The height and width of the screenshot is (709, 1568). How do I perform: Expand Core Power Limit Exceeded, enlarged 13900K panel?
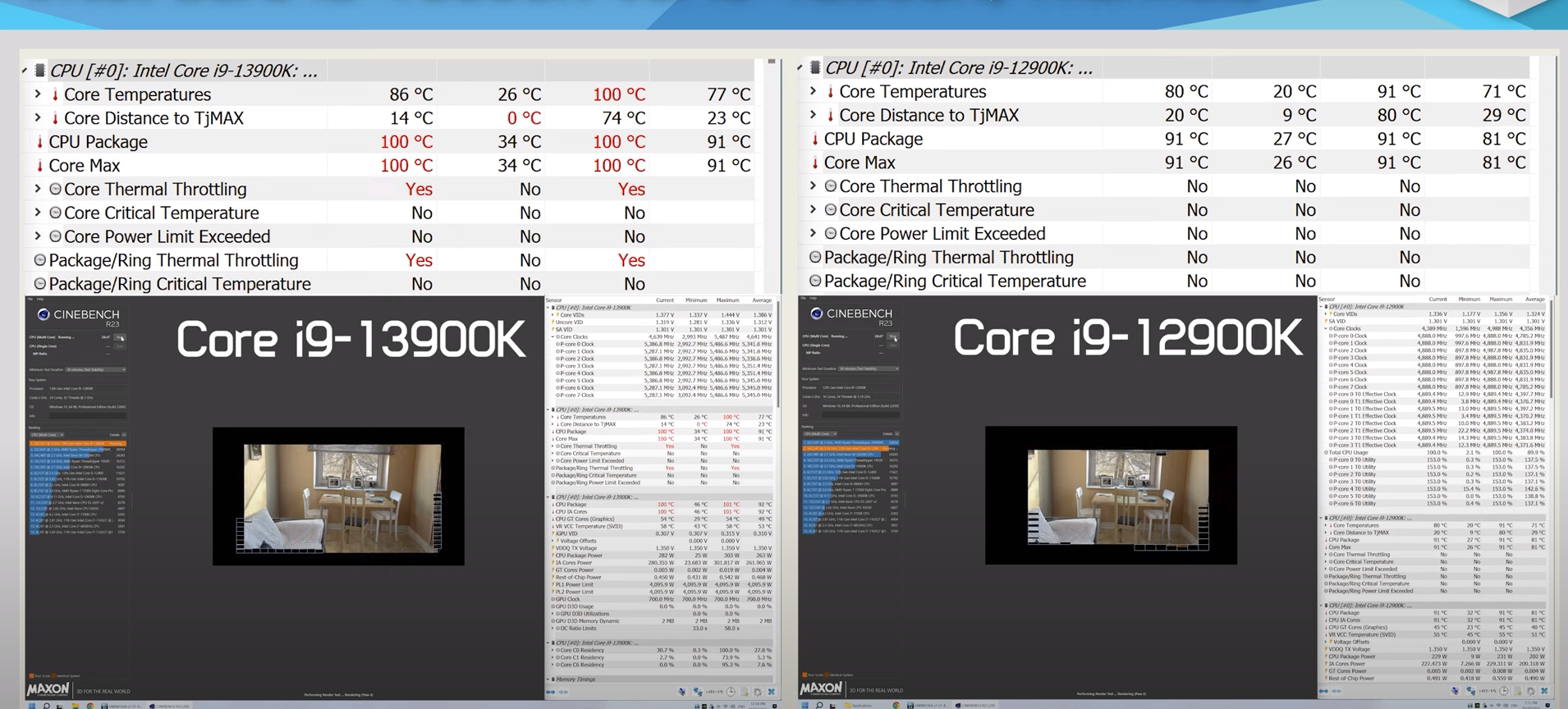click(38, 236)
